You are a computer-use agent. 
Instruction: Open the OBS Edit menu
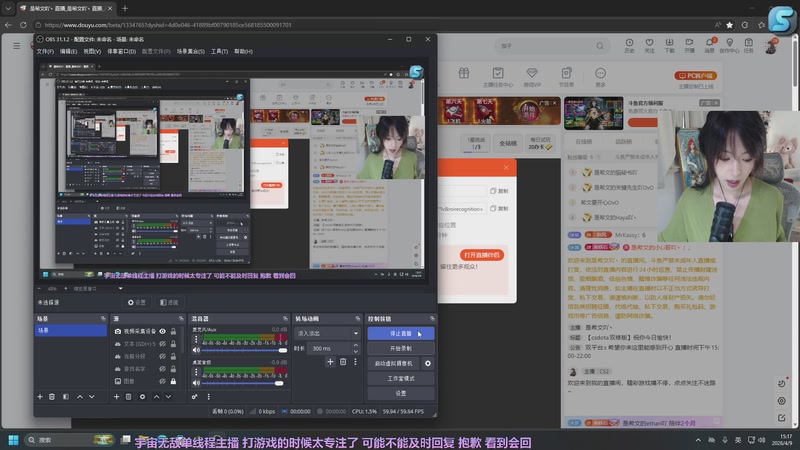coord(68,52)
